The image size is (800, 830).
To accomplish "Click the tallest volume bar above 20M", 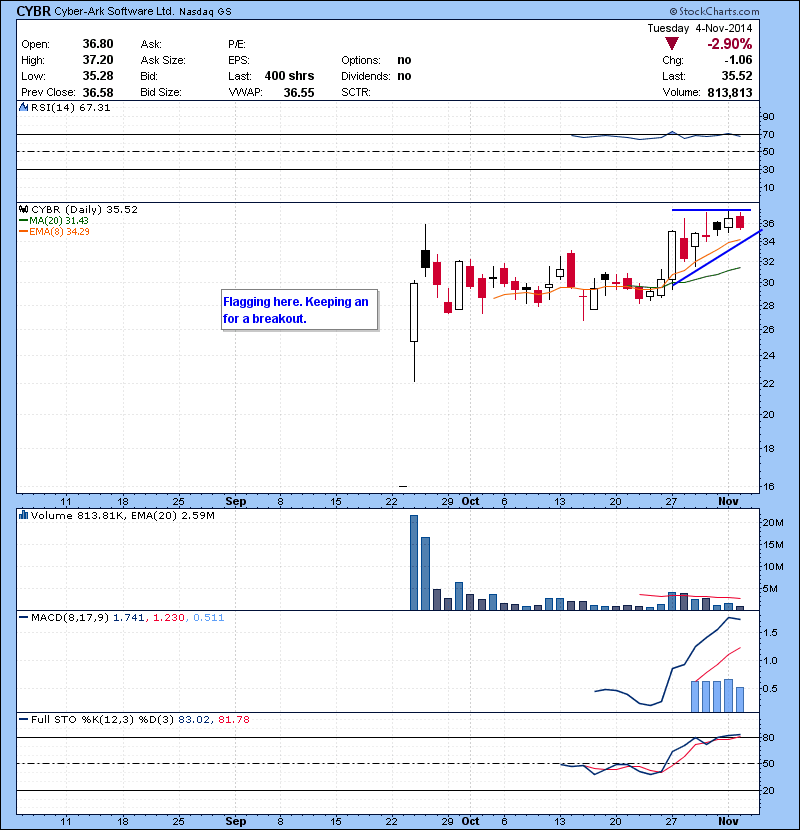I will (414, 563).
